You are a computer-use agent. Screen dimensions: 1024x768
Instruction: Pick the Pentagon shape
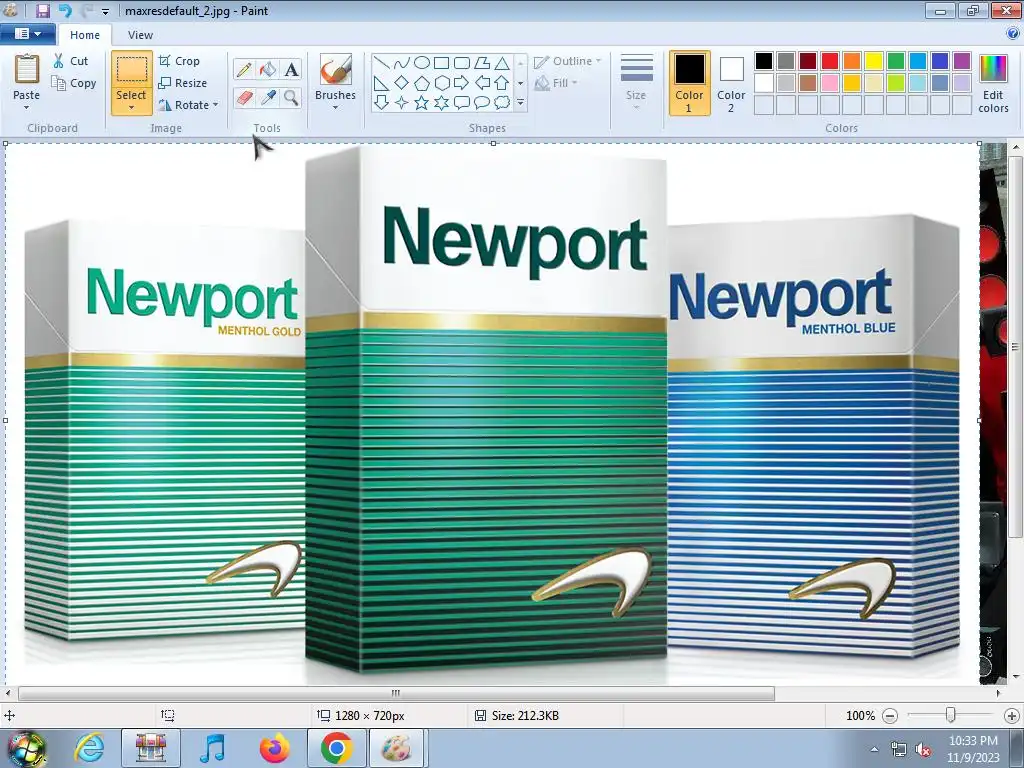(422, 83)
